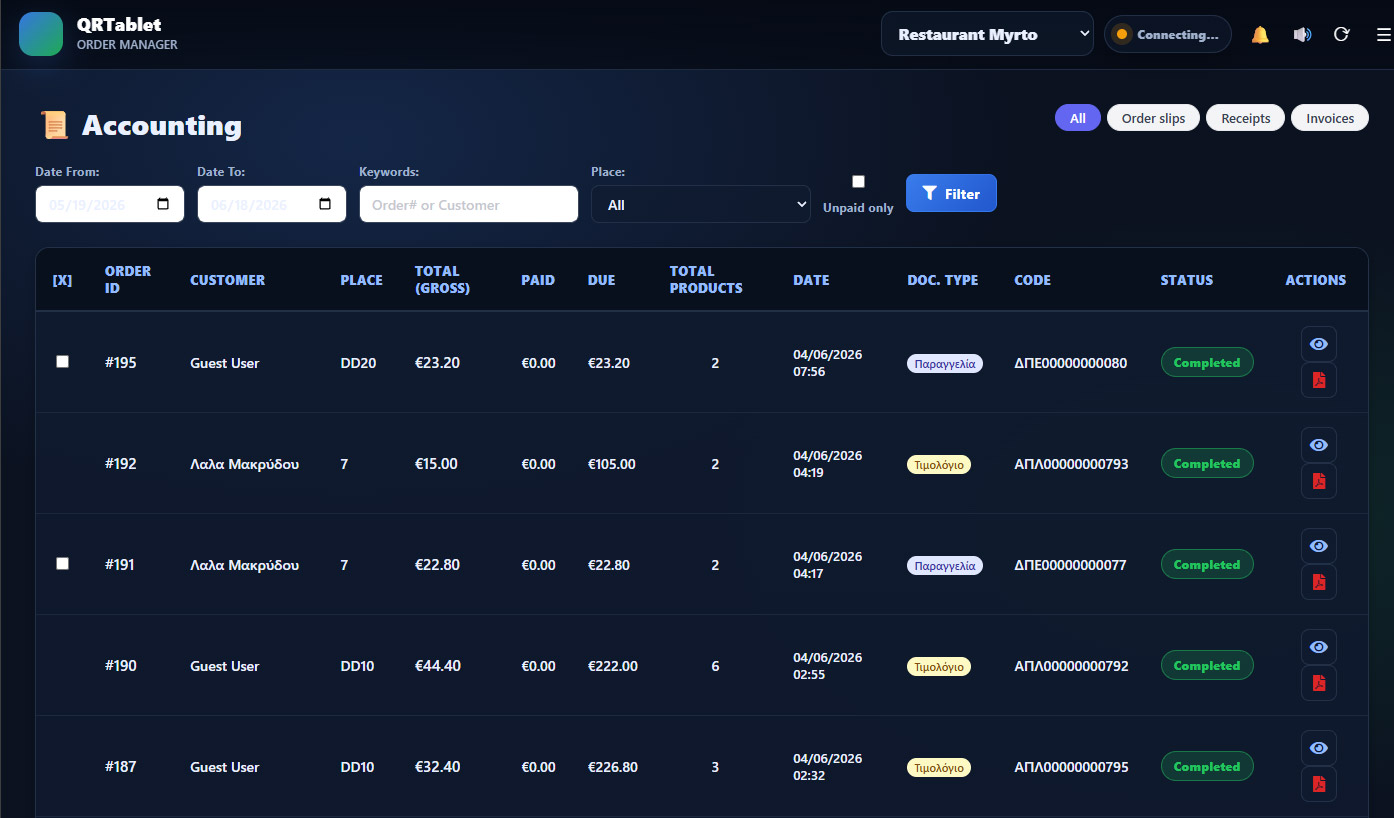The image size is (1394, 818).
Task: Open Date From calendar picker icon
Action: point(164,204)
